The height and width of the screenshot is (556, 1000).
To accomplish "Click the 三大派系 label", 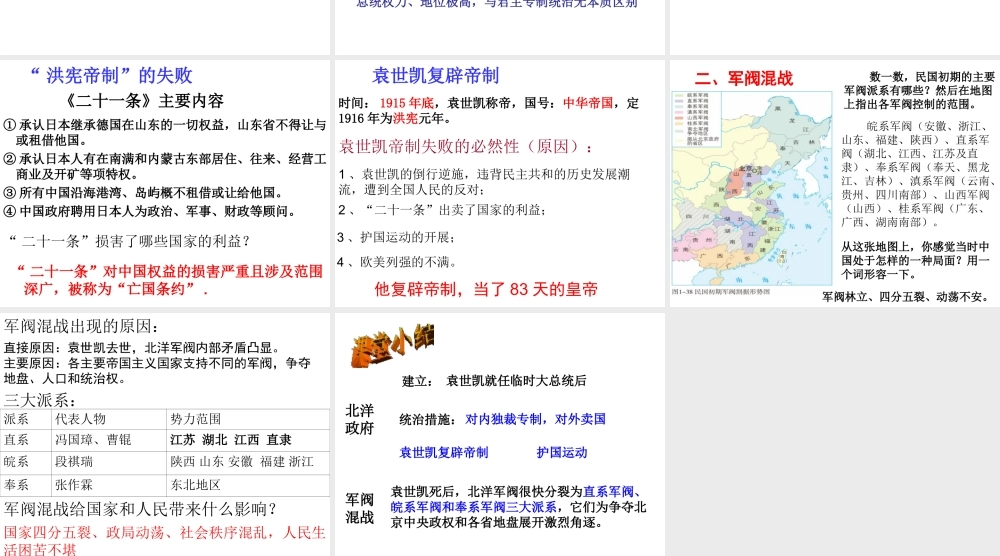I will click(40, 400).
